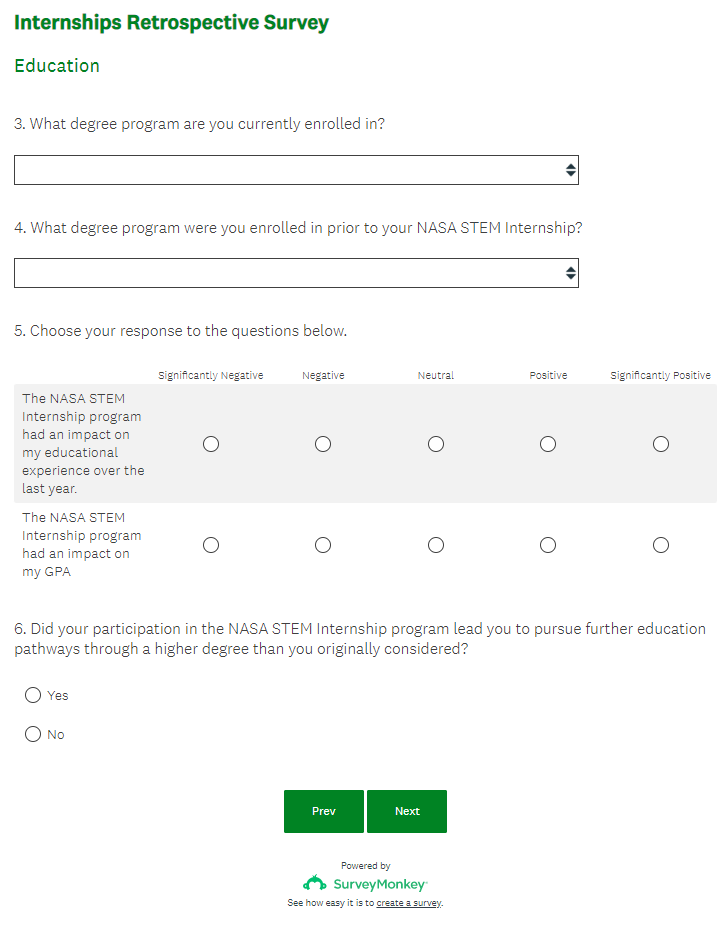725x940 pixels.
Task: Click the SurveyMonkey logo icon
Action: pyautogui.click(x=315, y=883)
